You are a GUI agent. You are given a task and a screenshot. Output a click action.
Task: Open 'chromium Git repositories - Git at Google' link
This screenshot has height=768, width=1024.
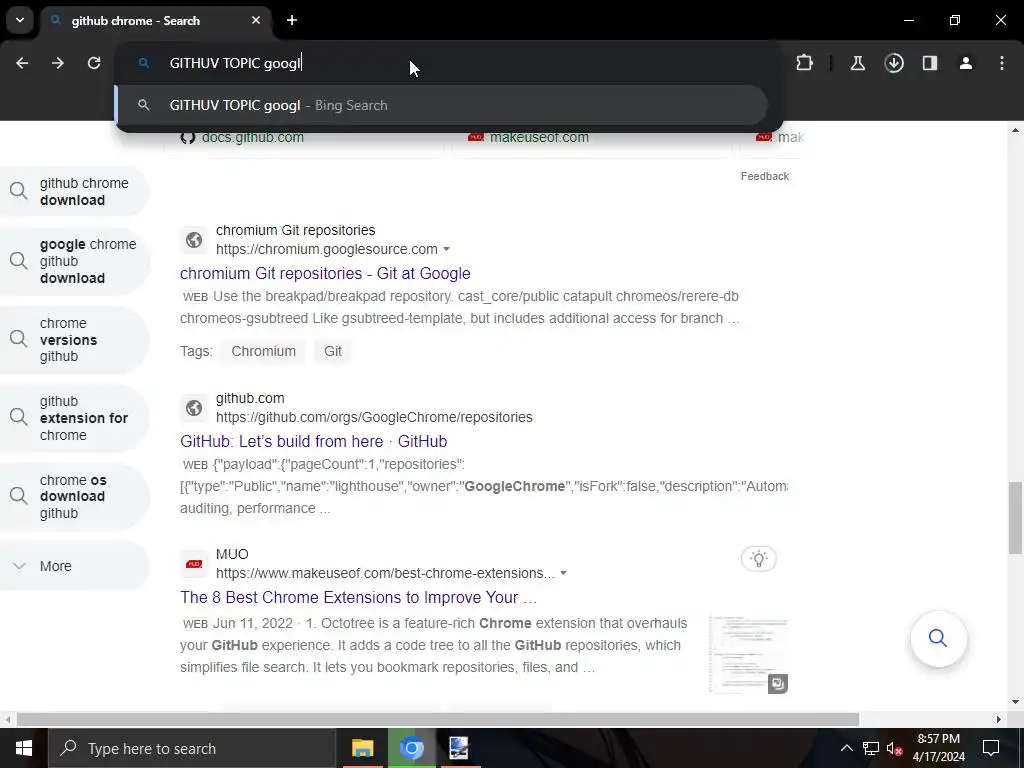pyautogui.click(x=325, y=273)
